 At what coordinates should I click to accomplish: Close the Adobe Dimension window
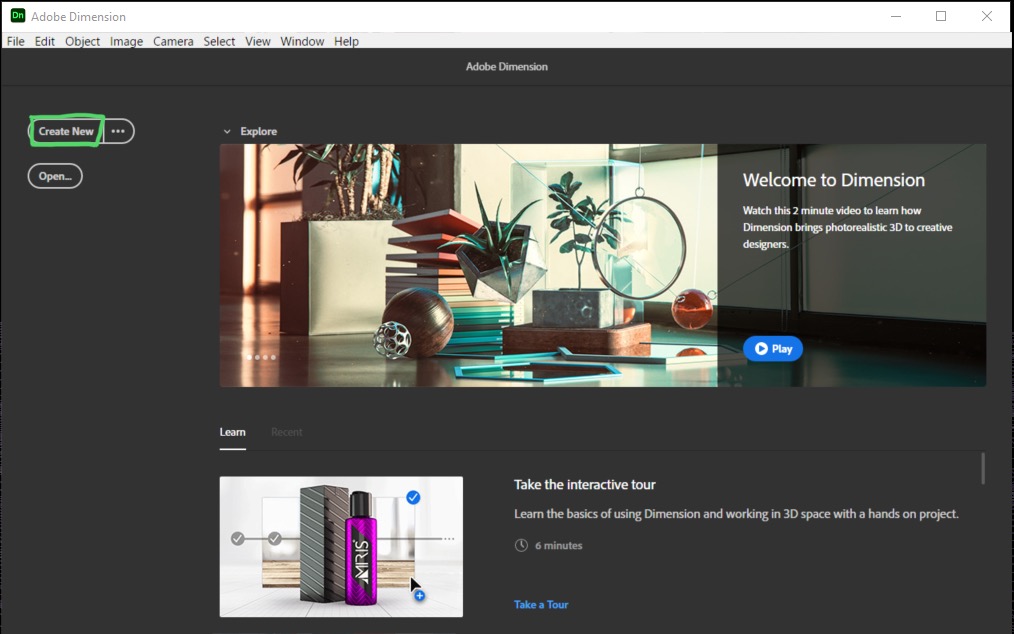point(987,16)
